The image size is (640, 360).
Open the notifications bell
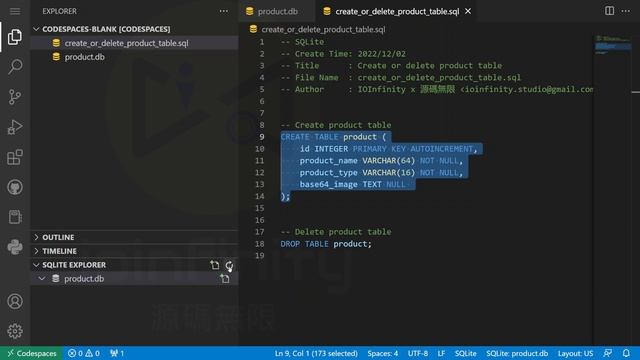coord(626,353)
